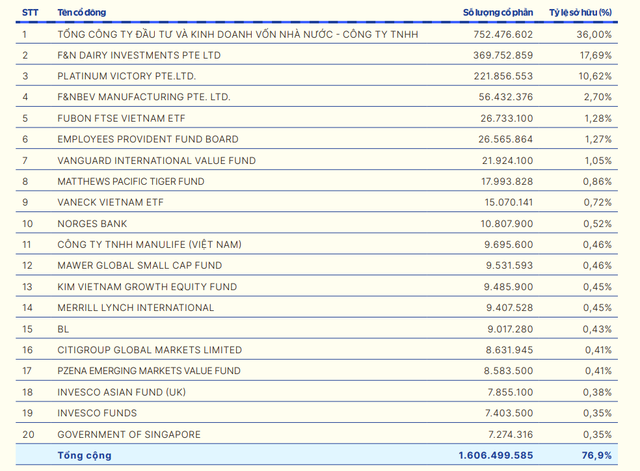
Task: Click ownership value 0,43%
Action: click(x=597, y=329)
